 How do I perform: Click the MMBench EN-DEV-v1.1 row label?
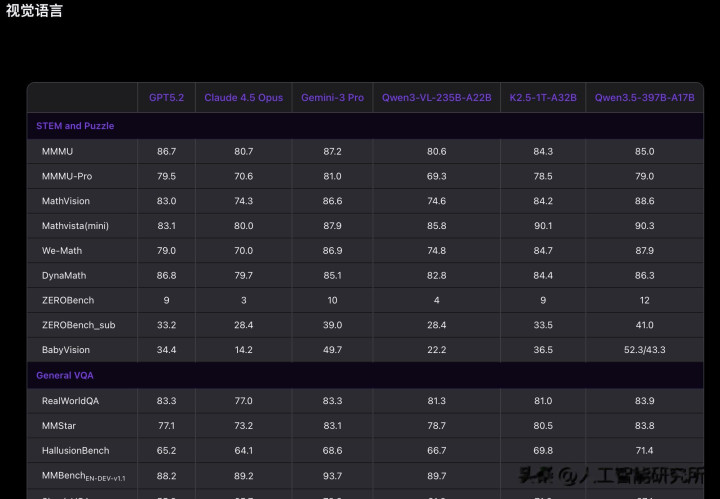click(x=84, y=476)
